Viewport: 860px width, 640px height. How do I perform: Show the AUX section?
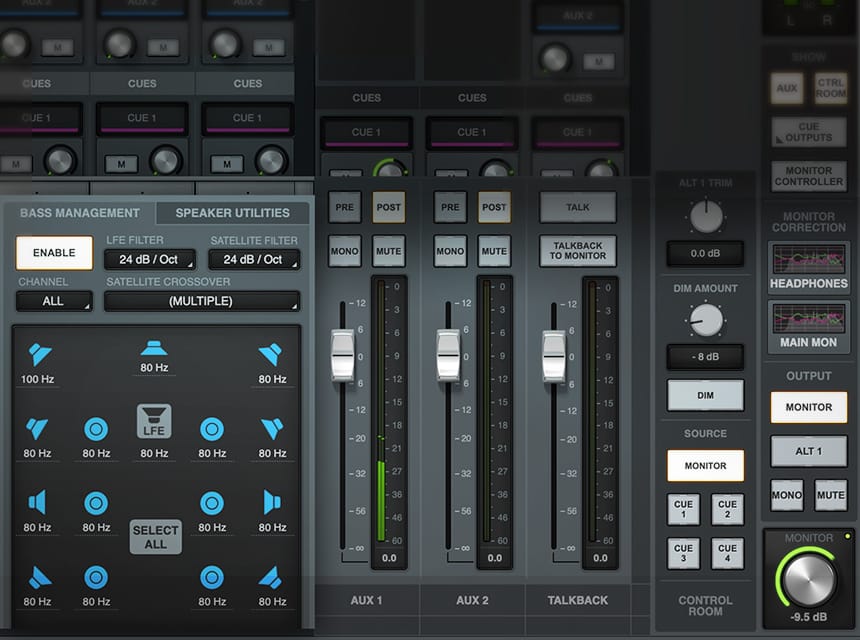coord(787,88)
